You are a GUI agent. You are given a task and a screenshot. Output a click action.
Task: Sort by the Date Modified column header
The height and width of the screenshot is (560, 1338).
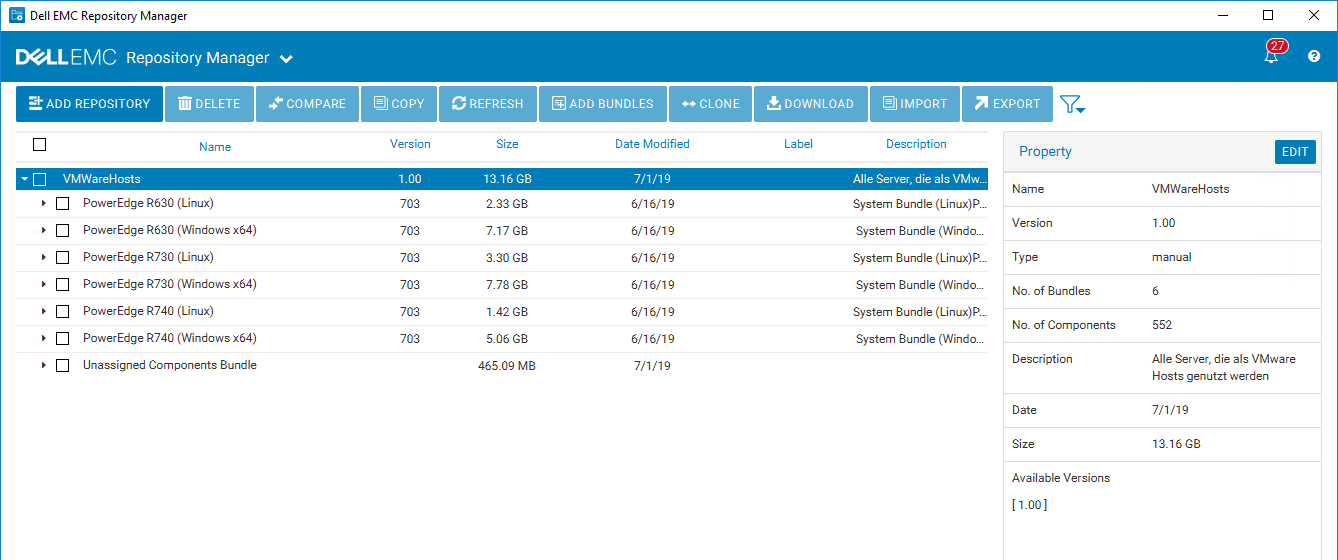pyautogui.click(x=652, y=144)
